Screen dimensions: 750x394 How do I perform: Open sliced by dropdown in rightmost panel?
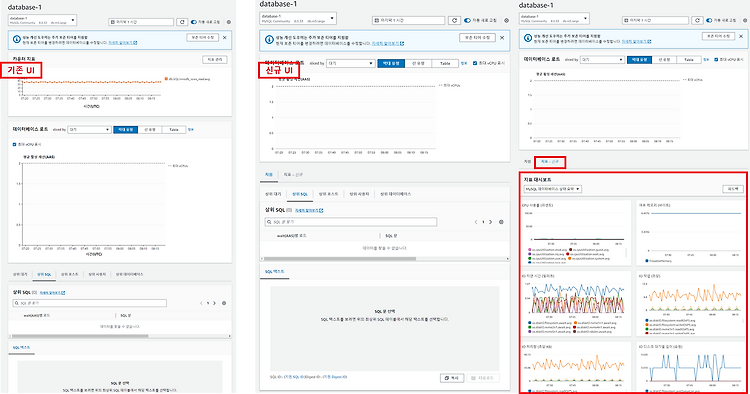click(x=602, y=60)
